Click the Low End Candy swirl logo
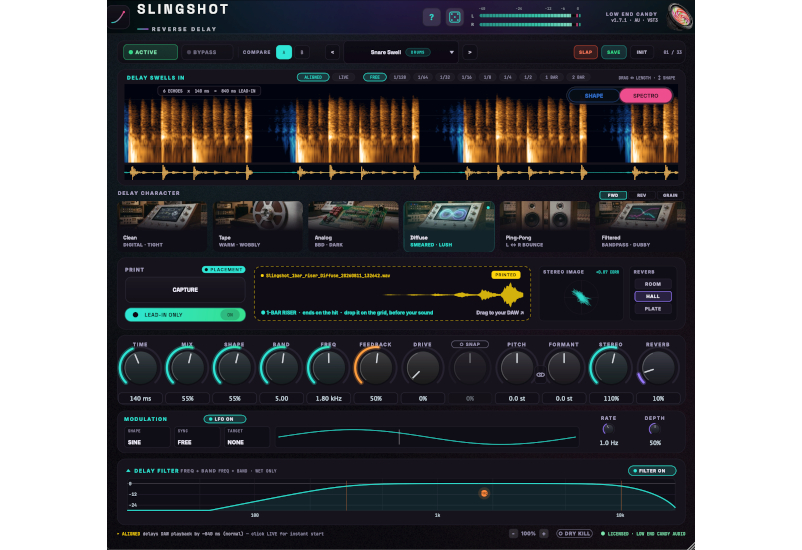Image resolution: width=802 pixels, height=550 pixels. [x=680, y=16]
